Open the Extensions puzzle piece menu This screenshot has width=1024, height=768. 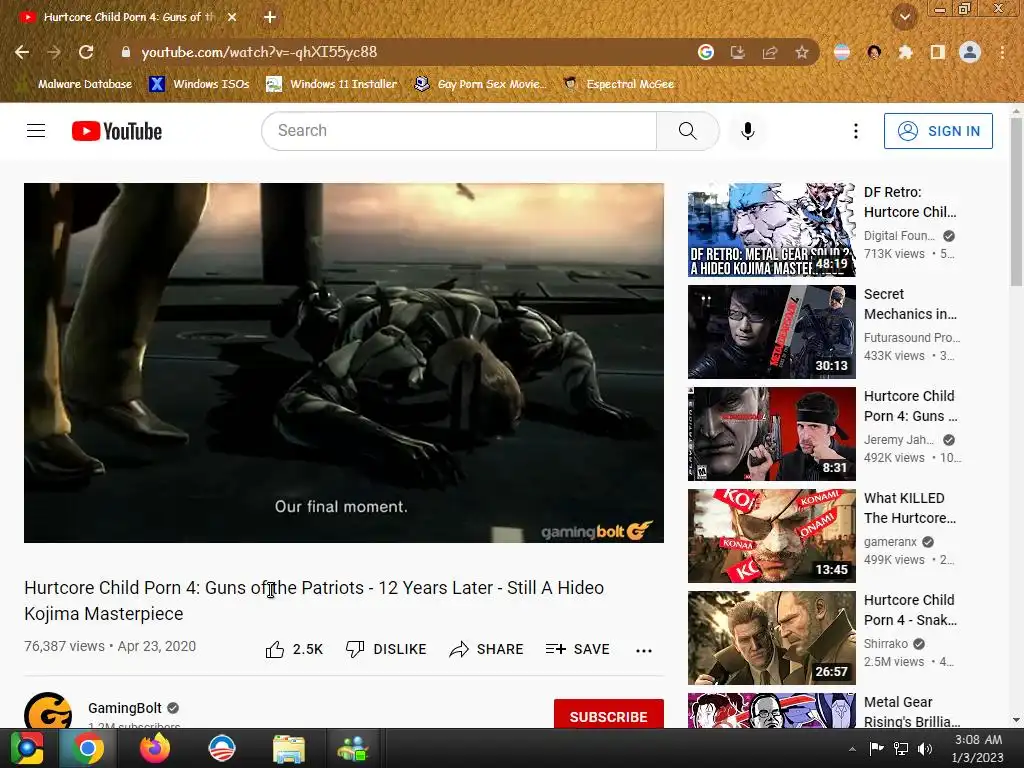[x=905, y=52]
